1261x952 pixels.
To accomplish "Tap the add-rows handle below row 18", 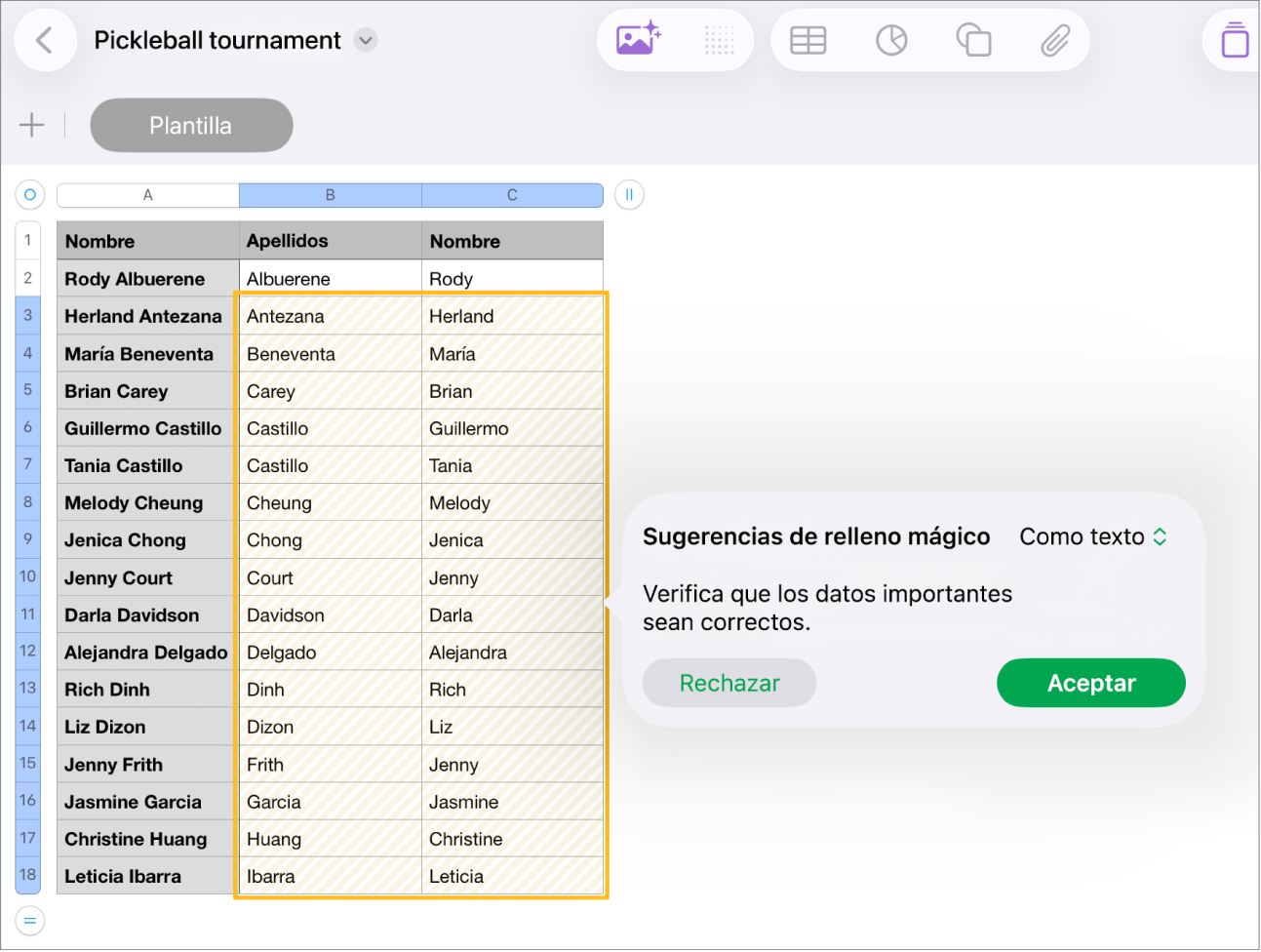I will click(x=30, y=920).
